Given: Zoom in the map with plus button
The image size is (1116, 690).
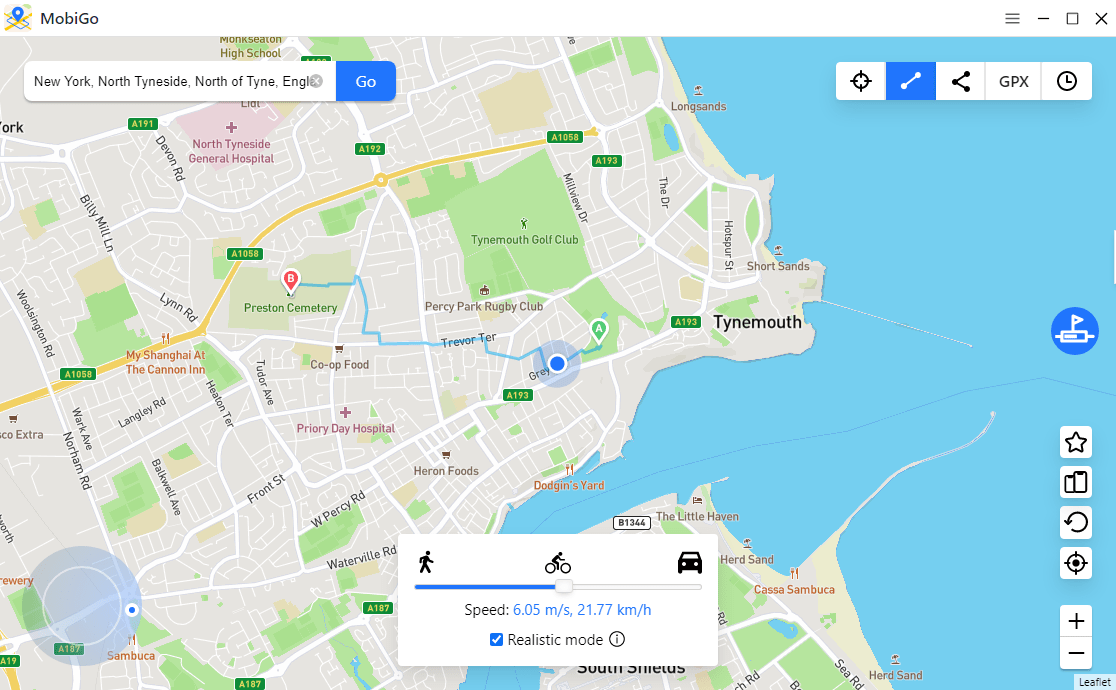Looking at the screenshot, I should coord(1075,621).
